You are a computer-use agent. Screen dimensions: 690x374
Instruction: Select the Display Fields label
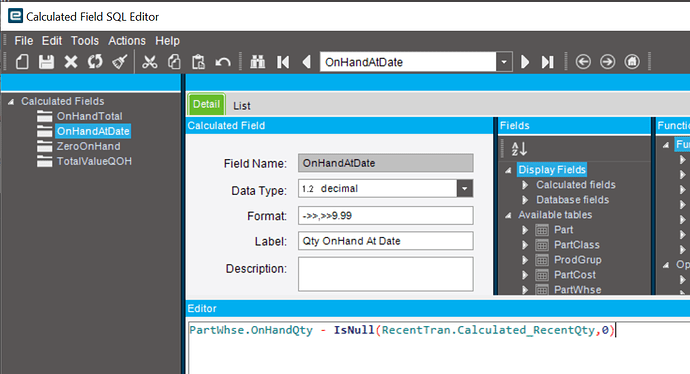552,170
